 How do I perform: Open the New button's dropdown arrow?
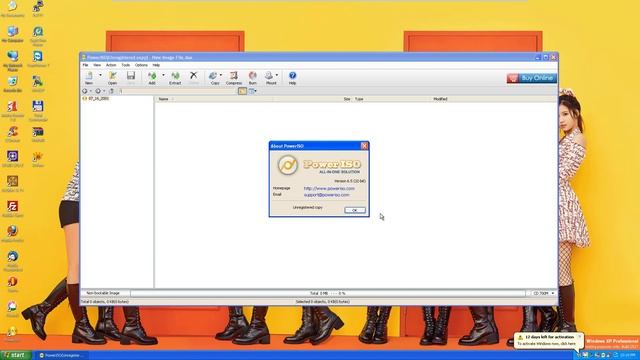[100, 76]
